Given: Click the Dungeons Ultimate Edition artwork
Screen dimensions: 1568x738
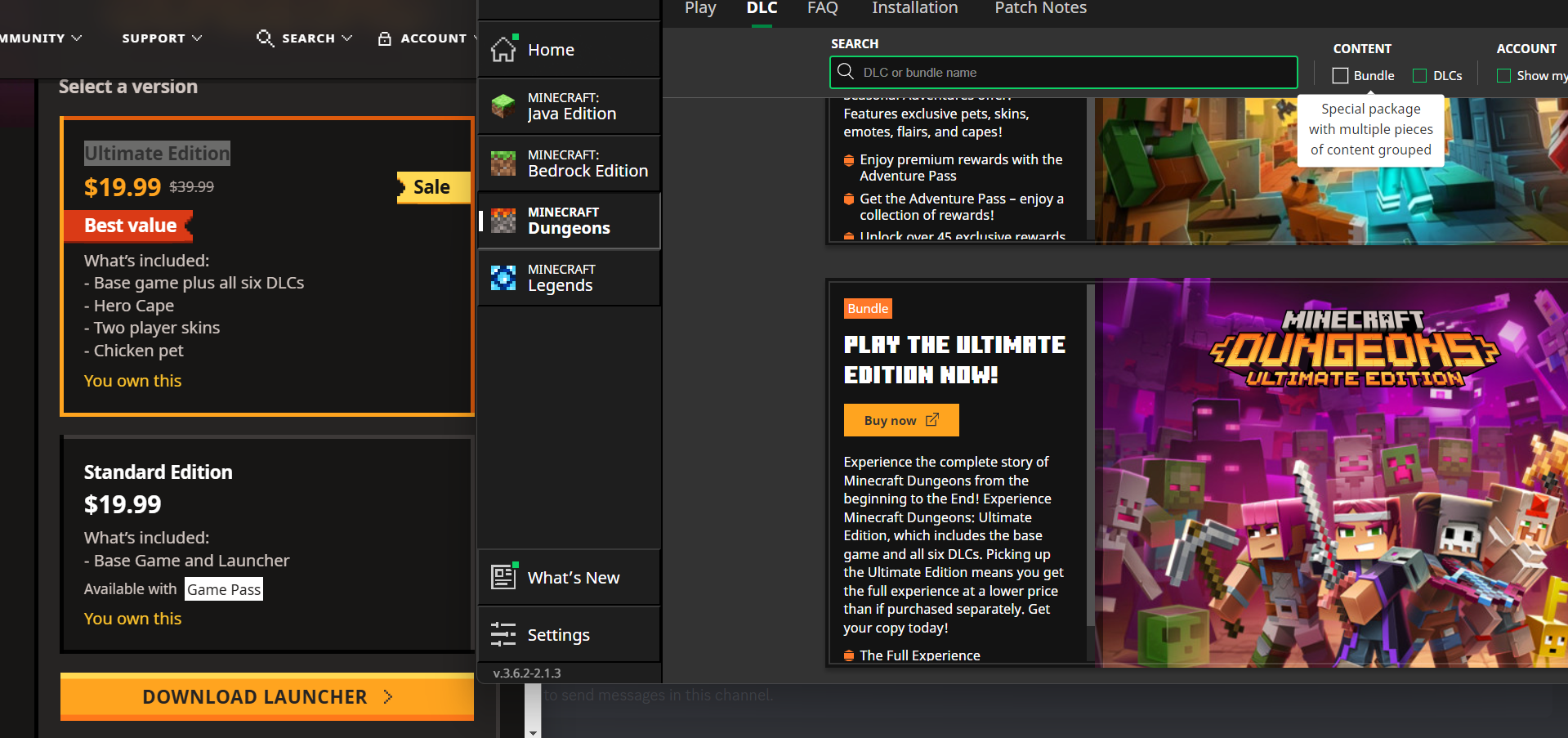Looking at the screenshot, I should 1331,473.
